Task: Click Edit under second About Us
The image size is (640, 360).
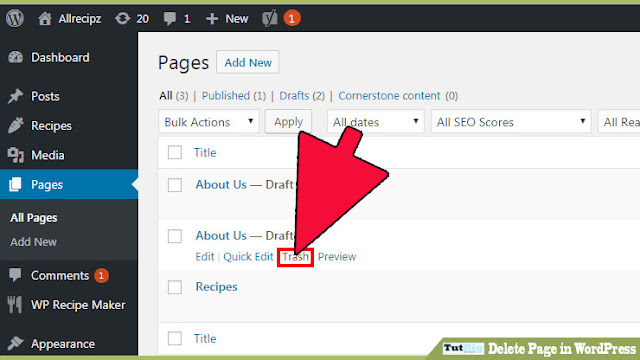Action: click(204, 257)
